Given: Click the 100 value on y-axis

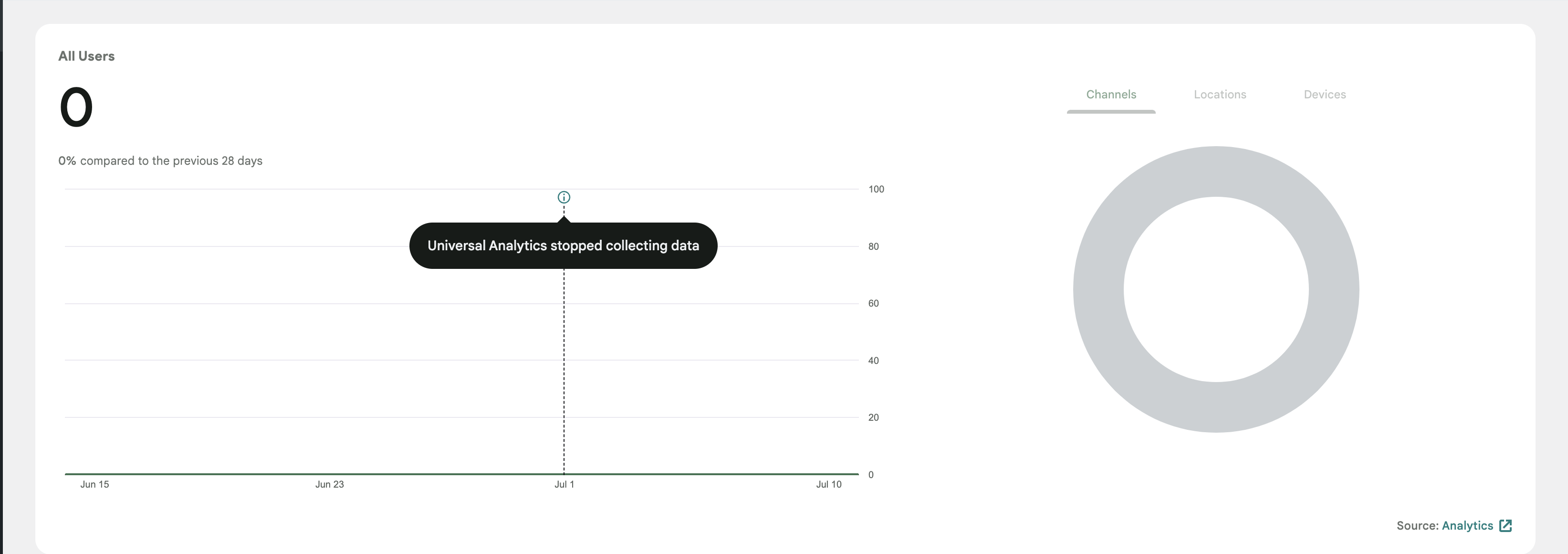Looking at the screenshot, I should tap(876, 189).
